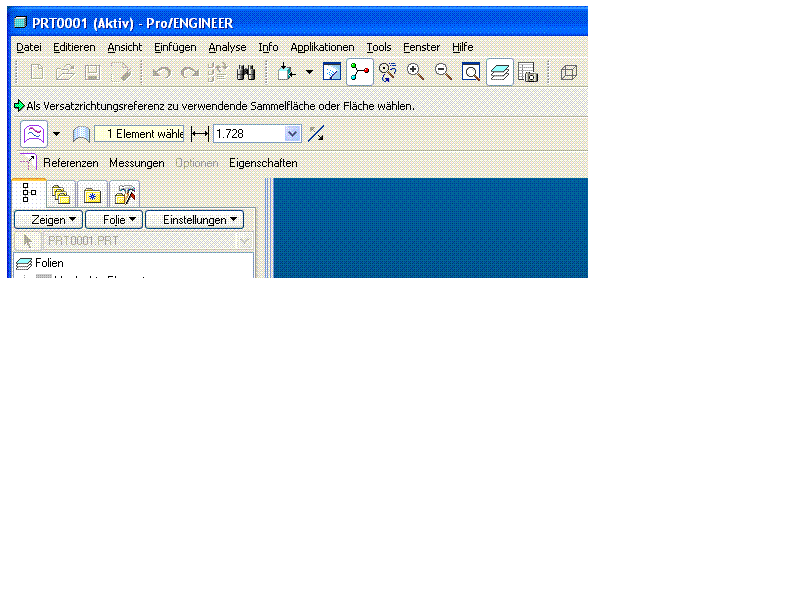The height and width of the screenshot is (600, 800).
Task: Open Search with the binoculars icon
Action: point(246,72)
